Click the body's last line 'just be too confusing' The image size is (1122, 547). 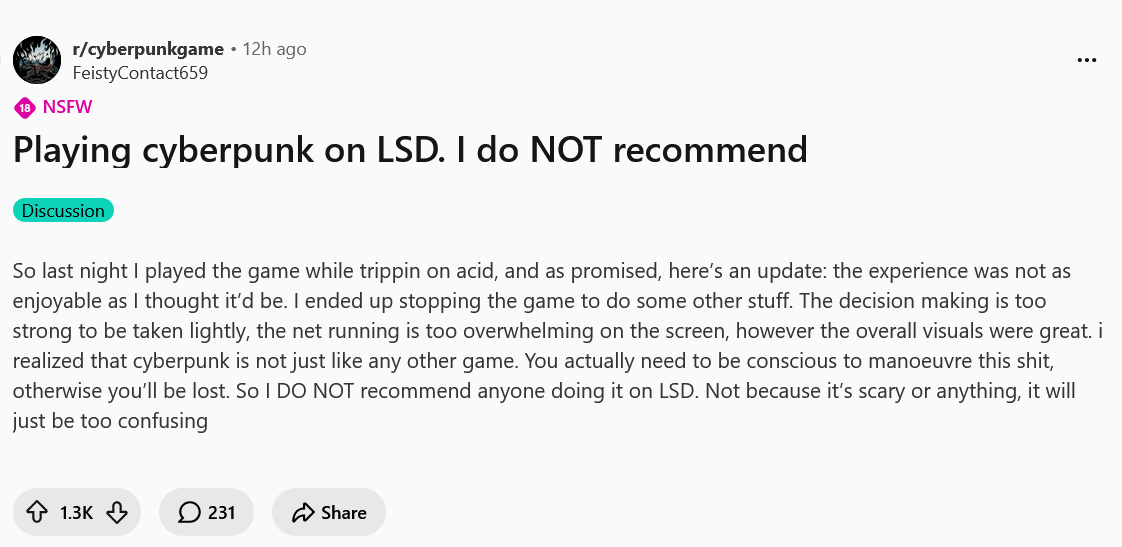click(x=110, y=421)
